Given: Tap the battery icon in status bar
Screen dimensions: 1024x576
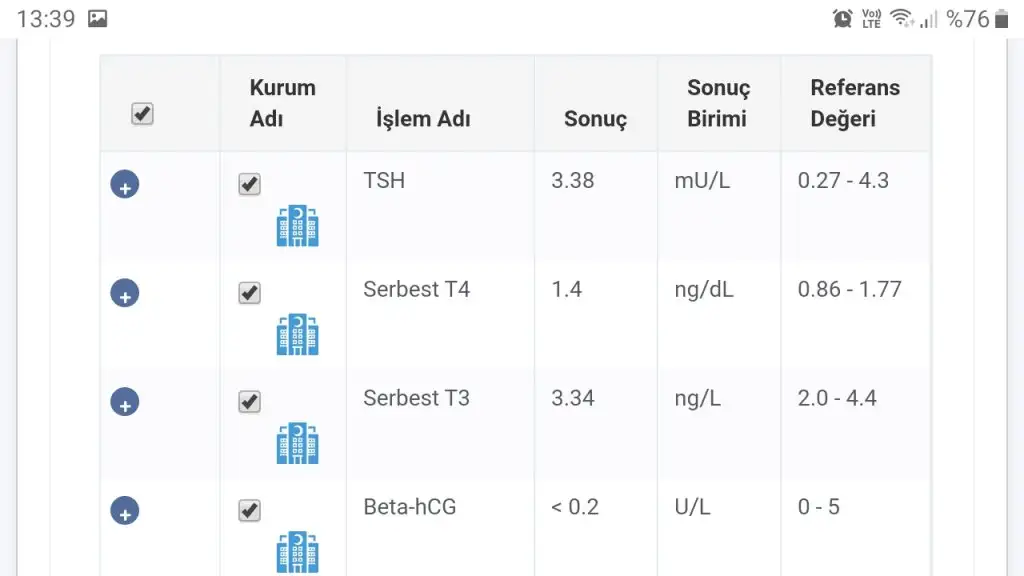Looking at the screenshot, I should (x=1001, y=18).
